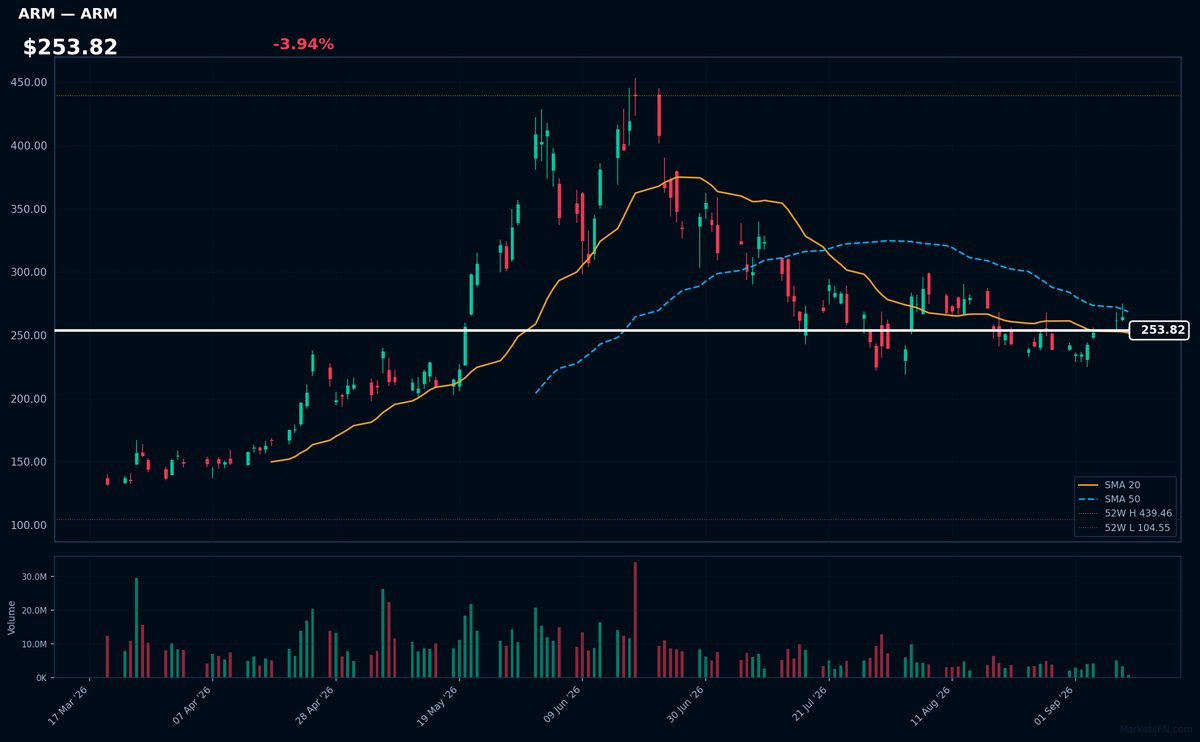This screenshot has height=742, width=1200.
Task: Click the tallest red volume bar in June
Action: 635,620
